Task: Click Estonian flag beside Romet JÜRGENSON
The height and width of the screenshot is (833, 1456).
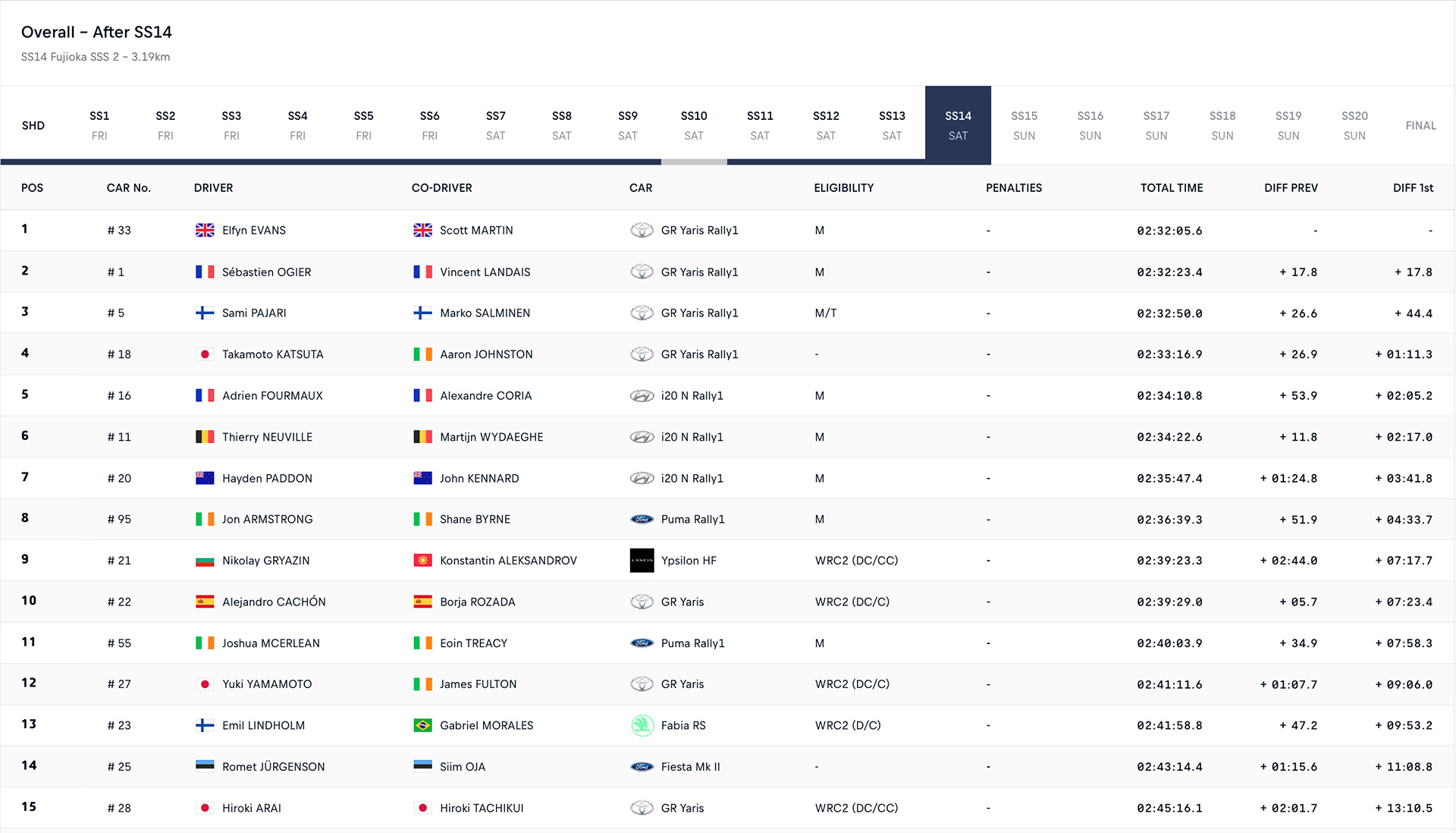Action: (205, 767)
